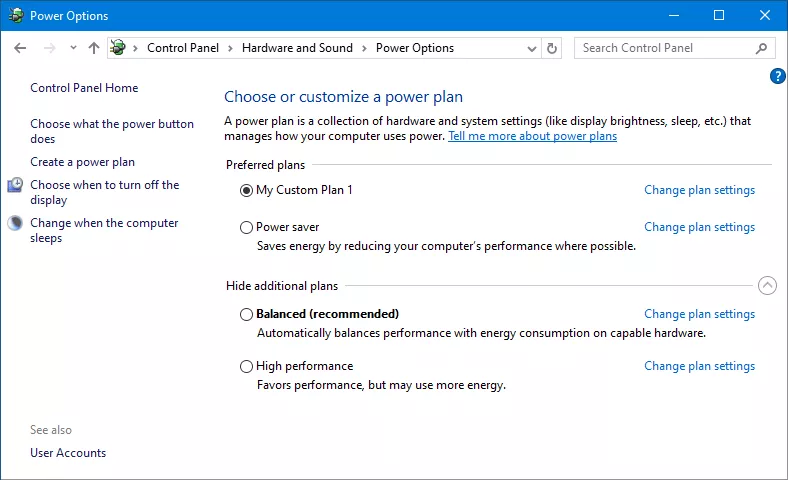Select the Balanced (recommended) plan
The height and width of the screenshot is (480, 788).
pyautogui.click(x=246, y=315)
